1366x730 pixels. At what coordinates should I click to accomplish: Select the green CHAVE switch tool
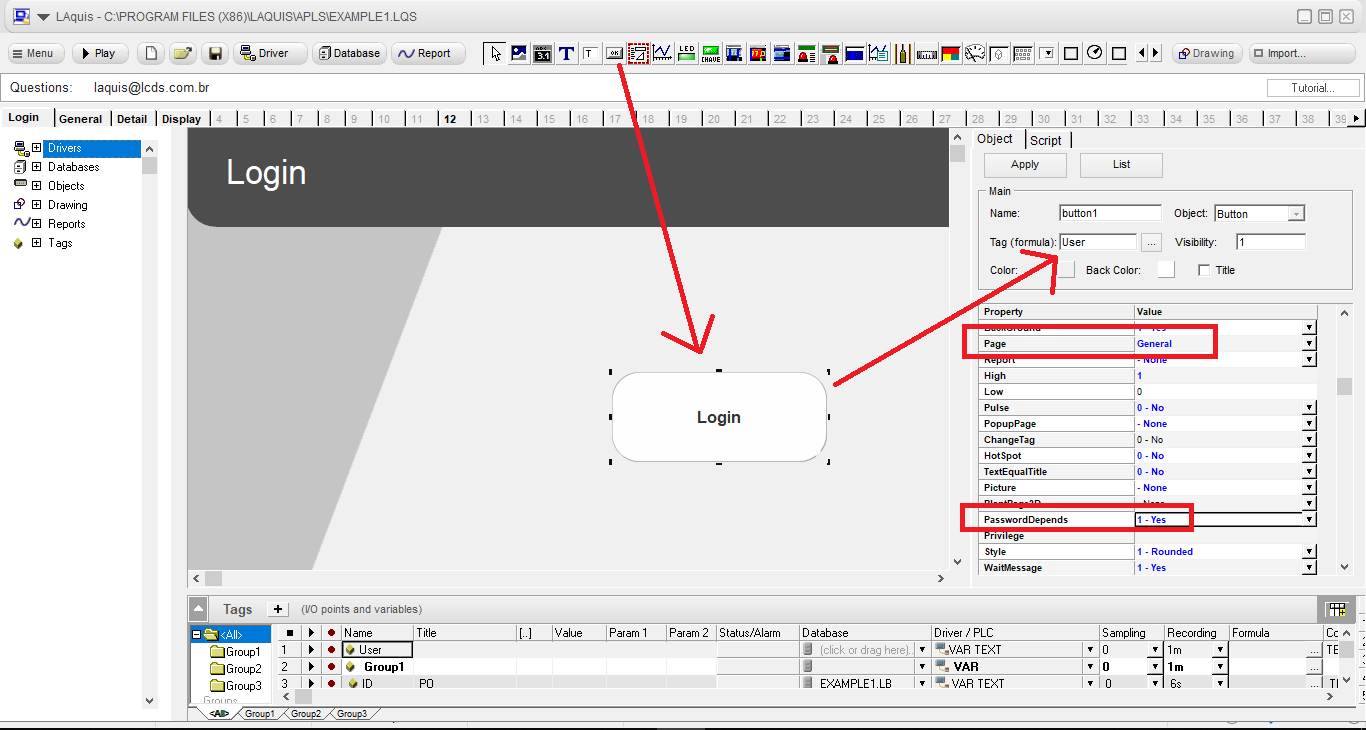tap(710, 53)
